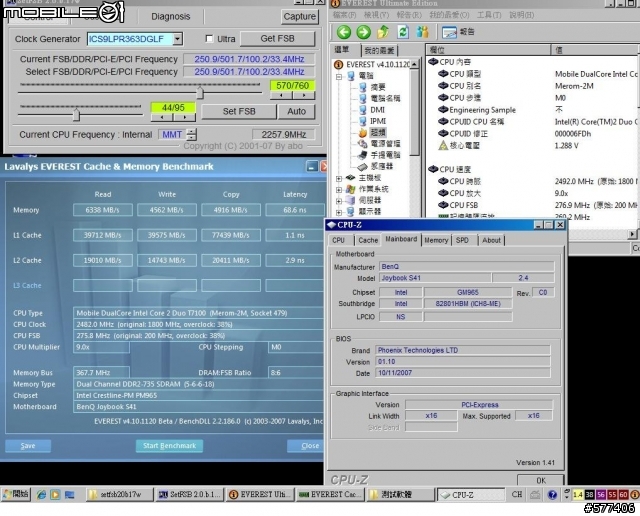Switch to the SPD tab in CPU-Z
The height and width of the screenshot is (516, 640).
click(462, 240)
